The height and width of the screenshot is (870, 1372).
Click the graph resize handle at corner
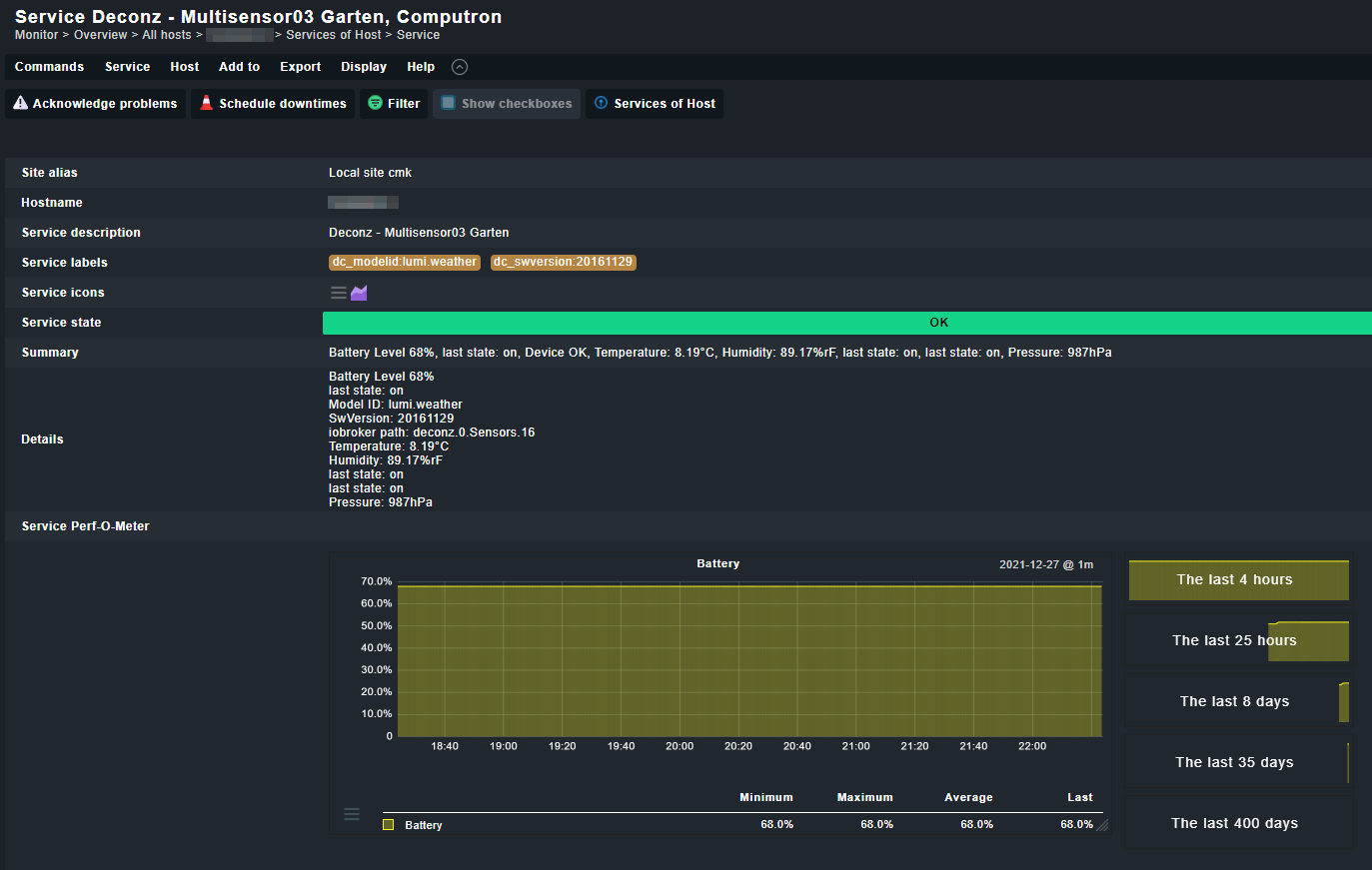[1102, 825]
